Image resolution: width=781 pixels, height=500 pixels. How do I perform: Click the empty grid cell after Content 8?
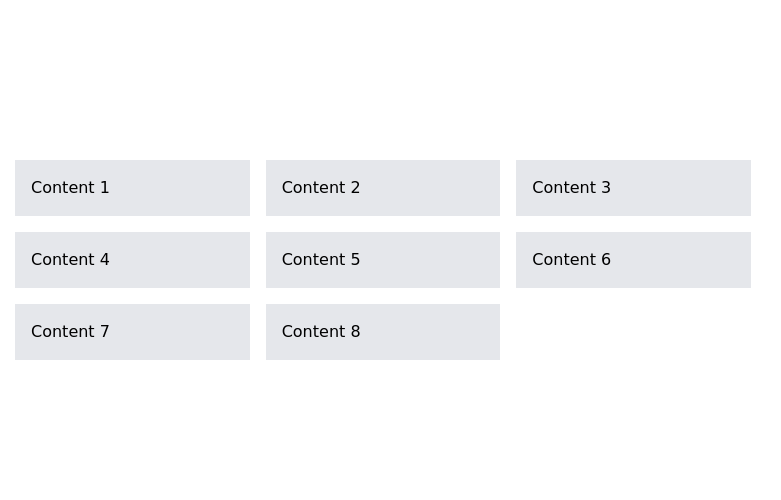pos(633,332)
